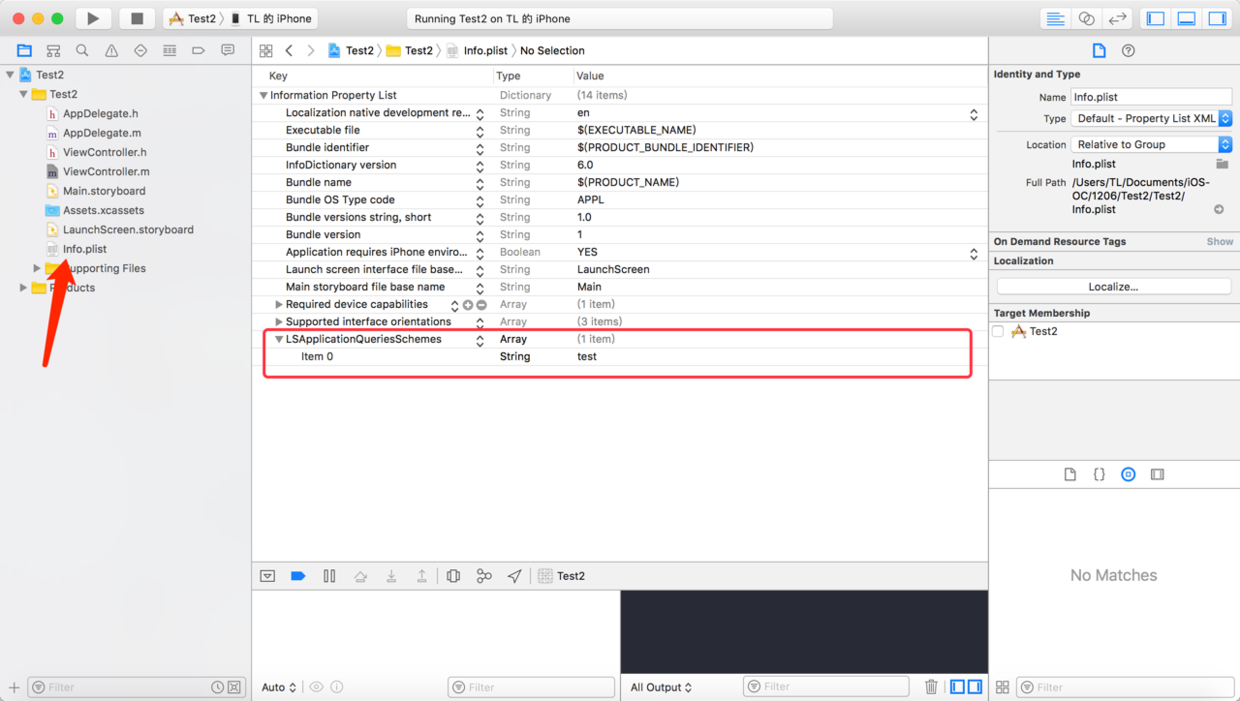Expand the Products folder
1240x701 pixels.
23,287
